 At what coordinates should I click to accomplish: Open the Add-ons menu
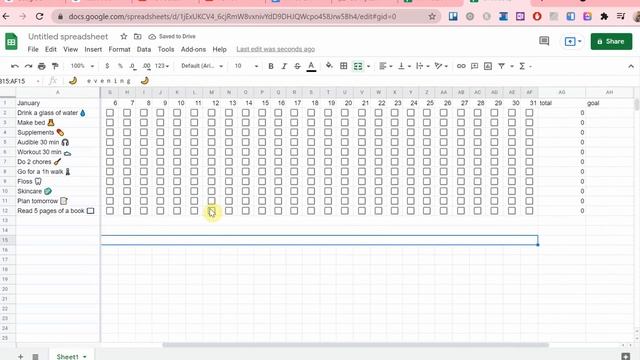[x=193, y=49]
